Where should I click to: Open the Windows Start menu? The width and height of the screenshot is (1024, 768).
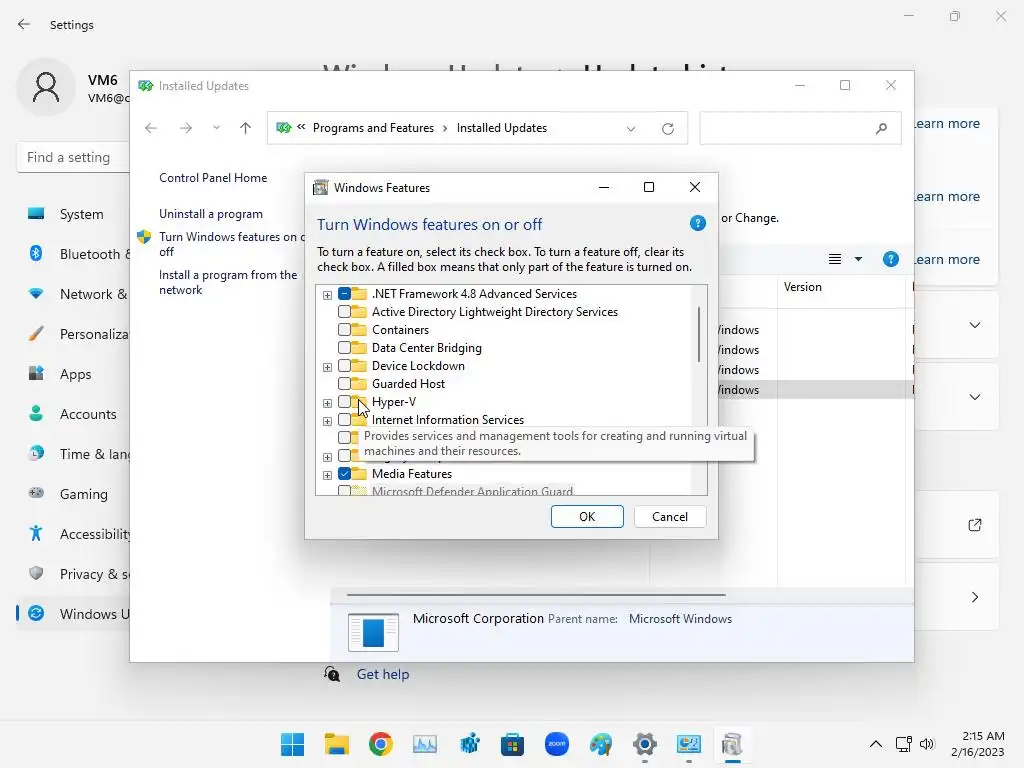(292, 744)
